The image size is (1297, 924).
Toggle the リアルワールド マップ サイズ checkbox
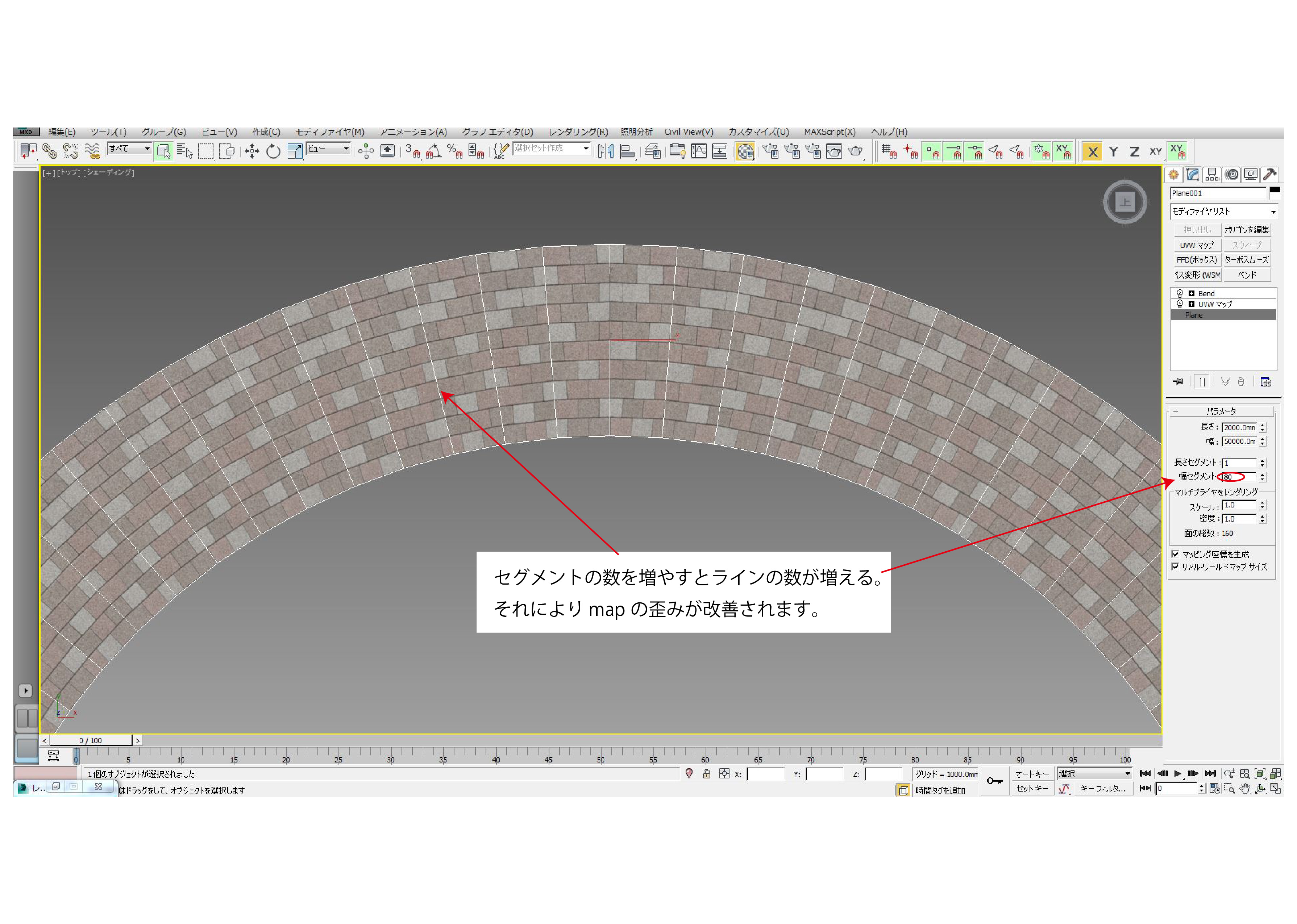pos(1175,567)
